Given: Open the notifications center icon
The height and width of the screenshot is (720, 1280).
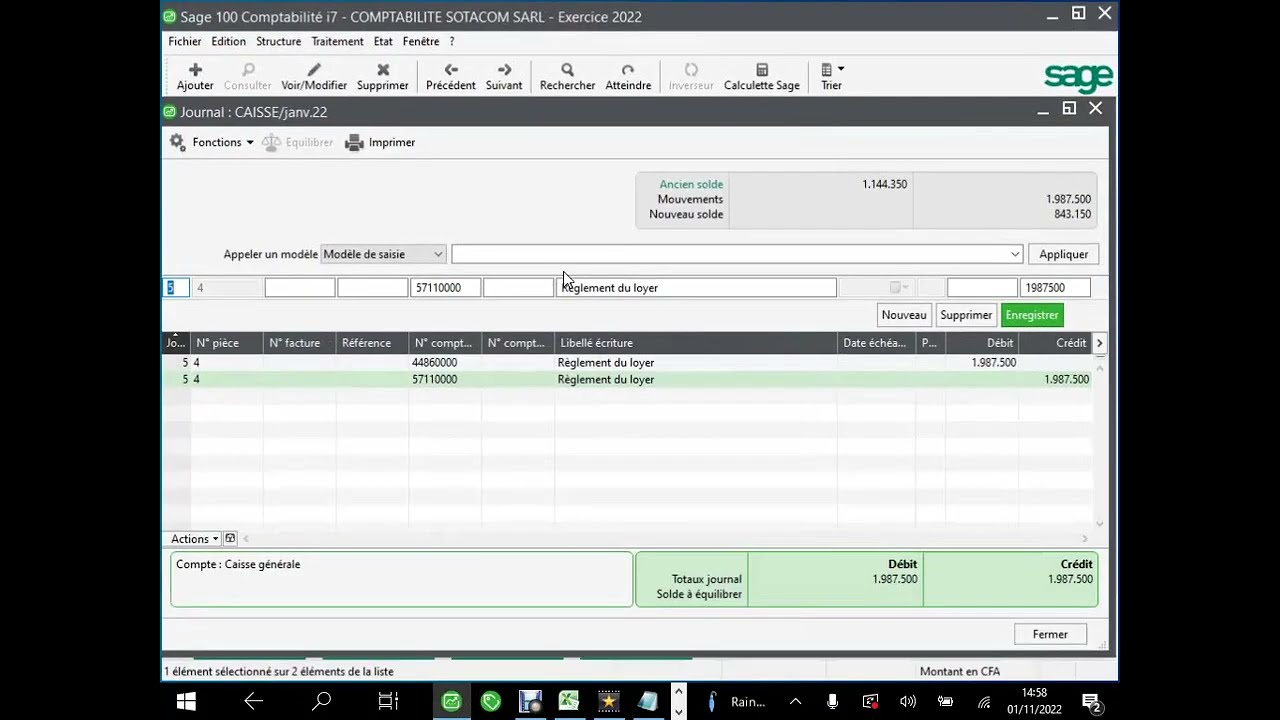Looking at the screenshot, I should [1092, 702].
